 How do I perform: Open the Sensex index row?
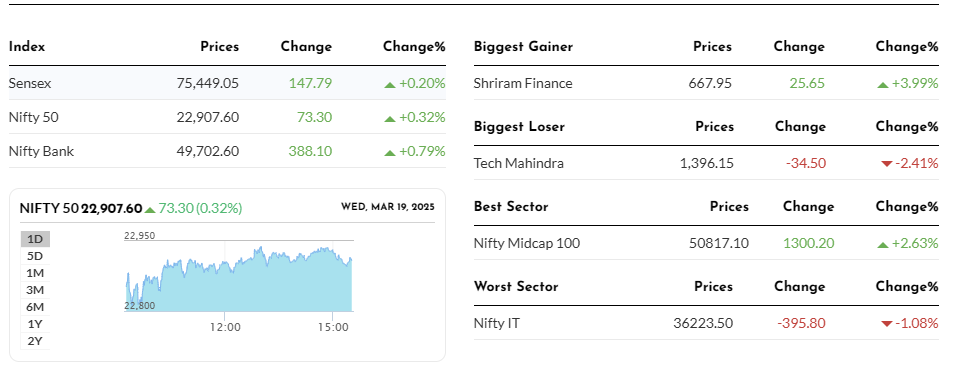pos(227,83)
